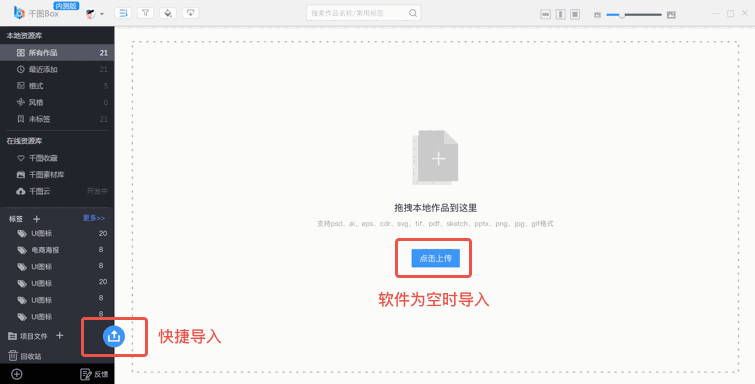
Task: Click the 内测版 beta badge
Action: (x=66, y=6)
